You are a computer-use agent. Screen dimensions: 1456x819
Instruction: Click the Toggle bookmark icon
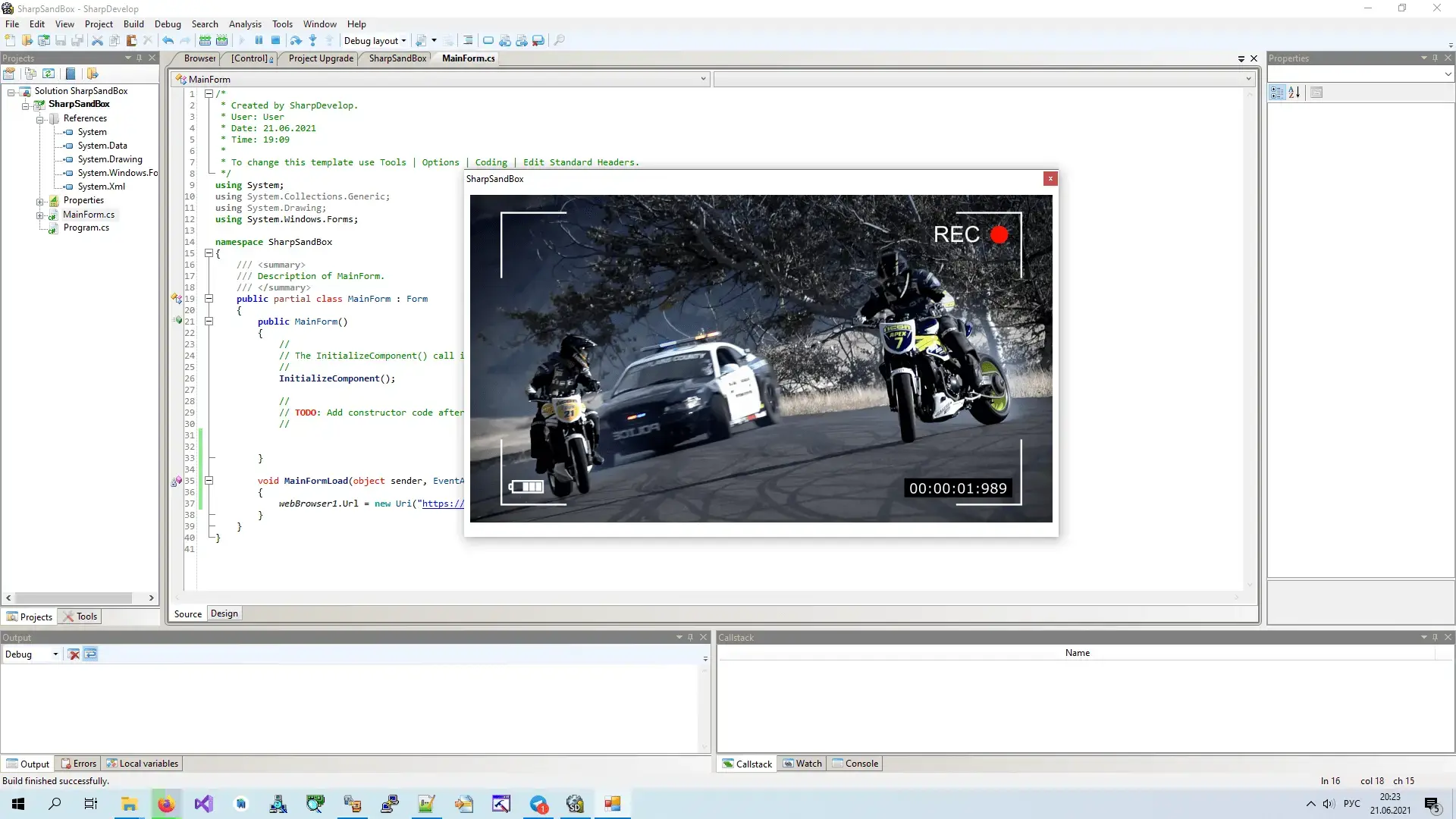click(x=488, y=40)
